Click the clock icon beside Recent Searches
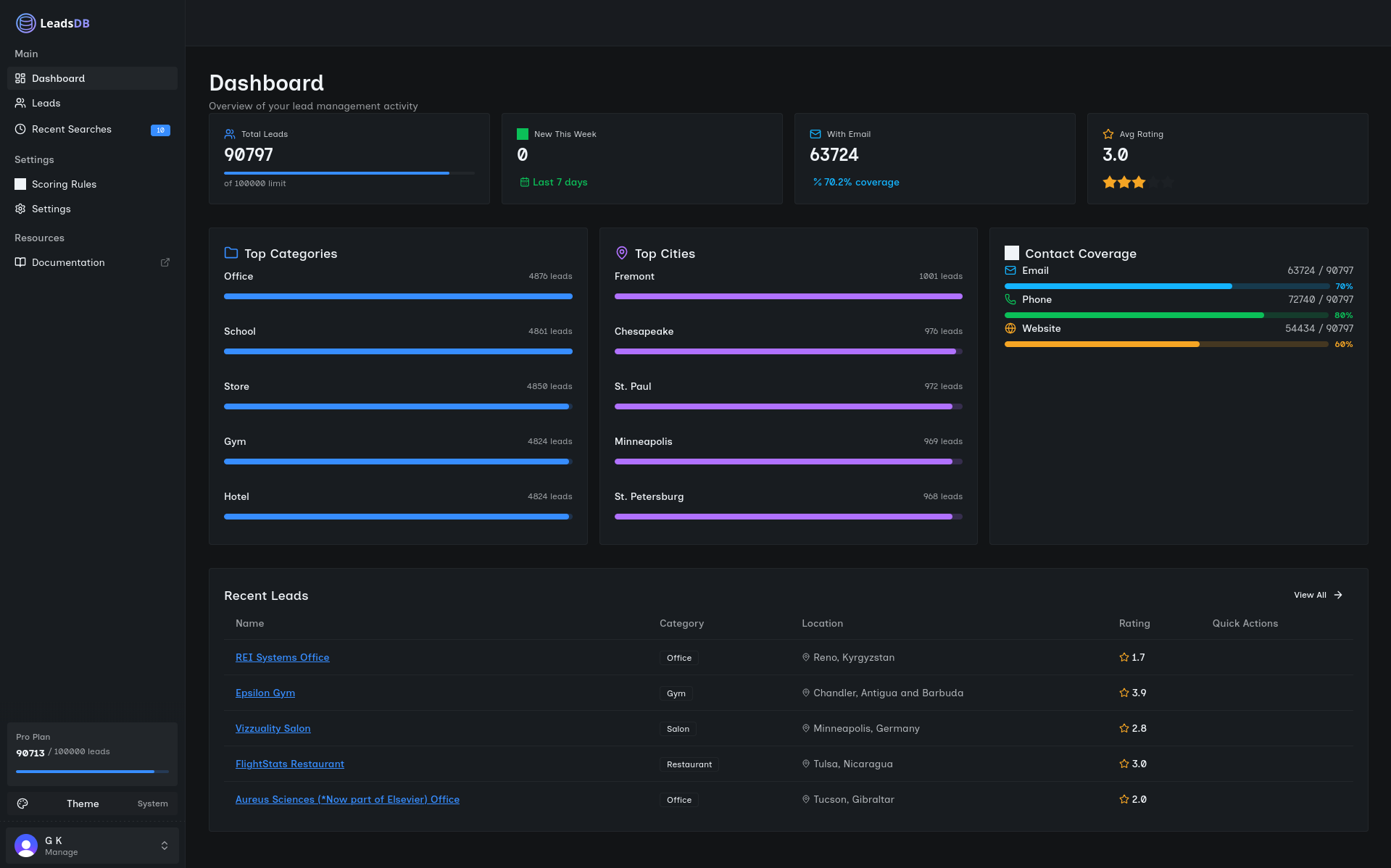1391x868 pixels. 20,129
